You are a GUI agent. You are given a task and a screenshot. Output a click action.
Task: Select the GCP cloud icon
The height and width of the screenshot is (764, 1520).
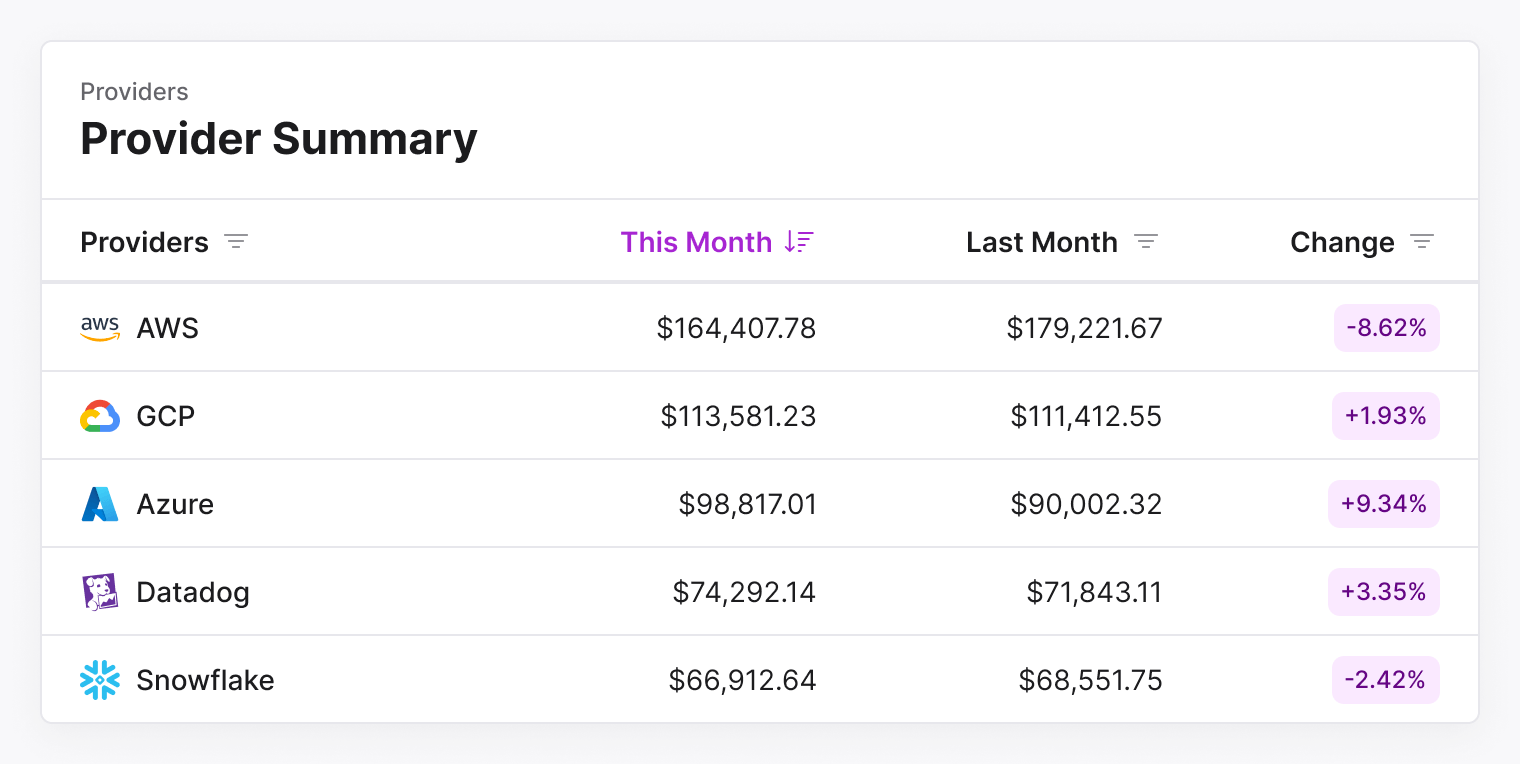point(99,416)
